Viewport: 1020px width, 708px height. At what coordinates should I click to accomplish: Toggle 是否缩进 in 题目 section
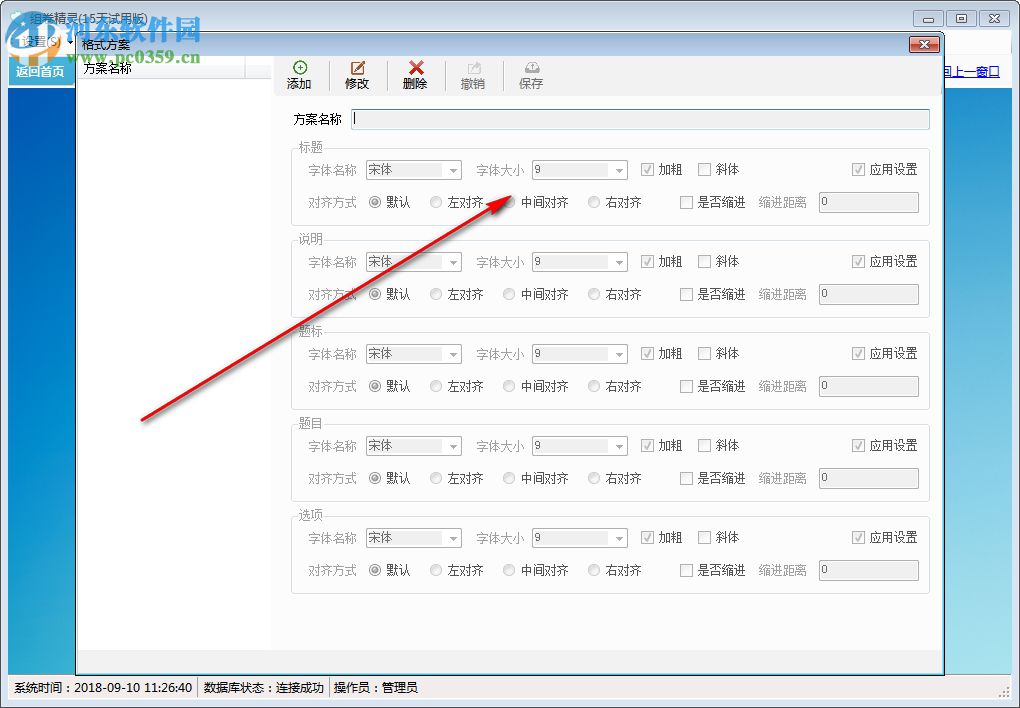pos(686,478)
